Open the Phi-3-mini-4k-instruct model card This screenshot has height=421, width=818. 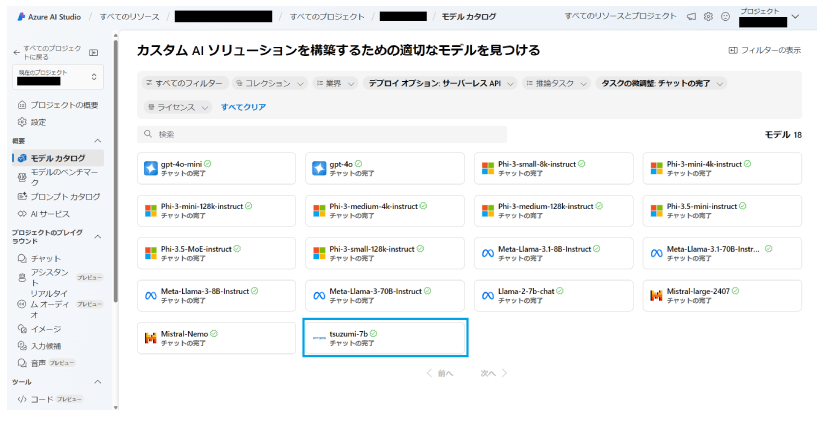click(x=722, y=168)
